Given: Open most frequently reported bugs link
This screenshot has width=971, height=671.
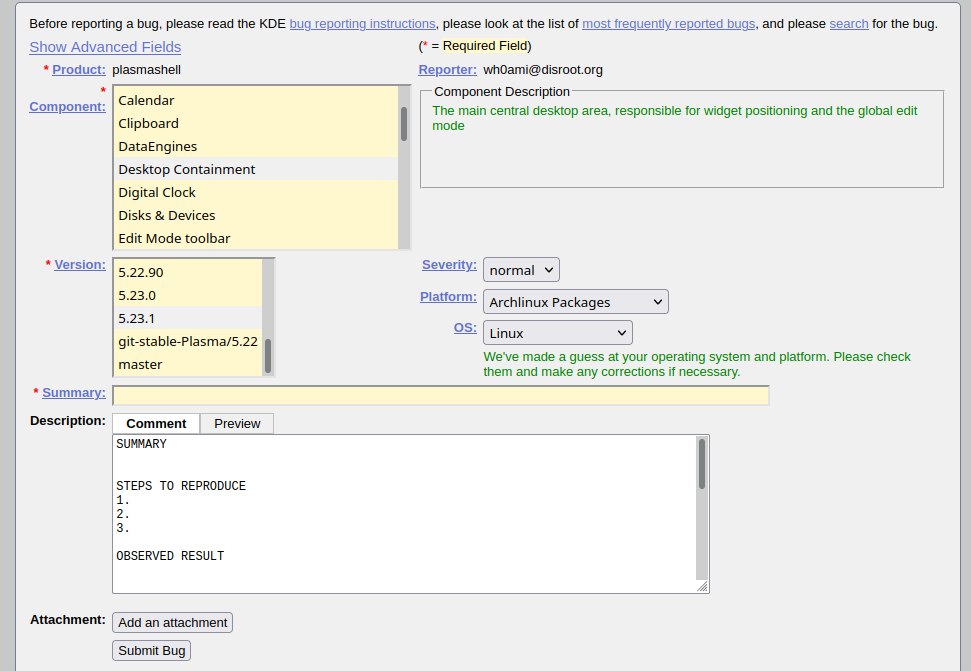Looking at the screenshot, I should point(668,24).
